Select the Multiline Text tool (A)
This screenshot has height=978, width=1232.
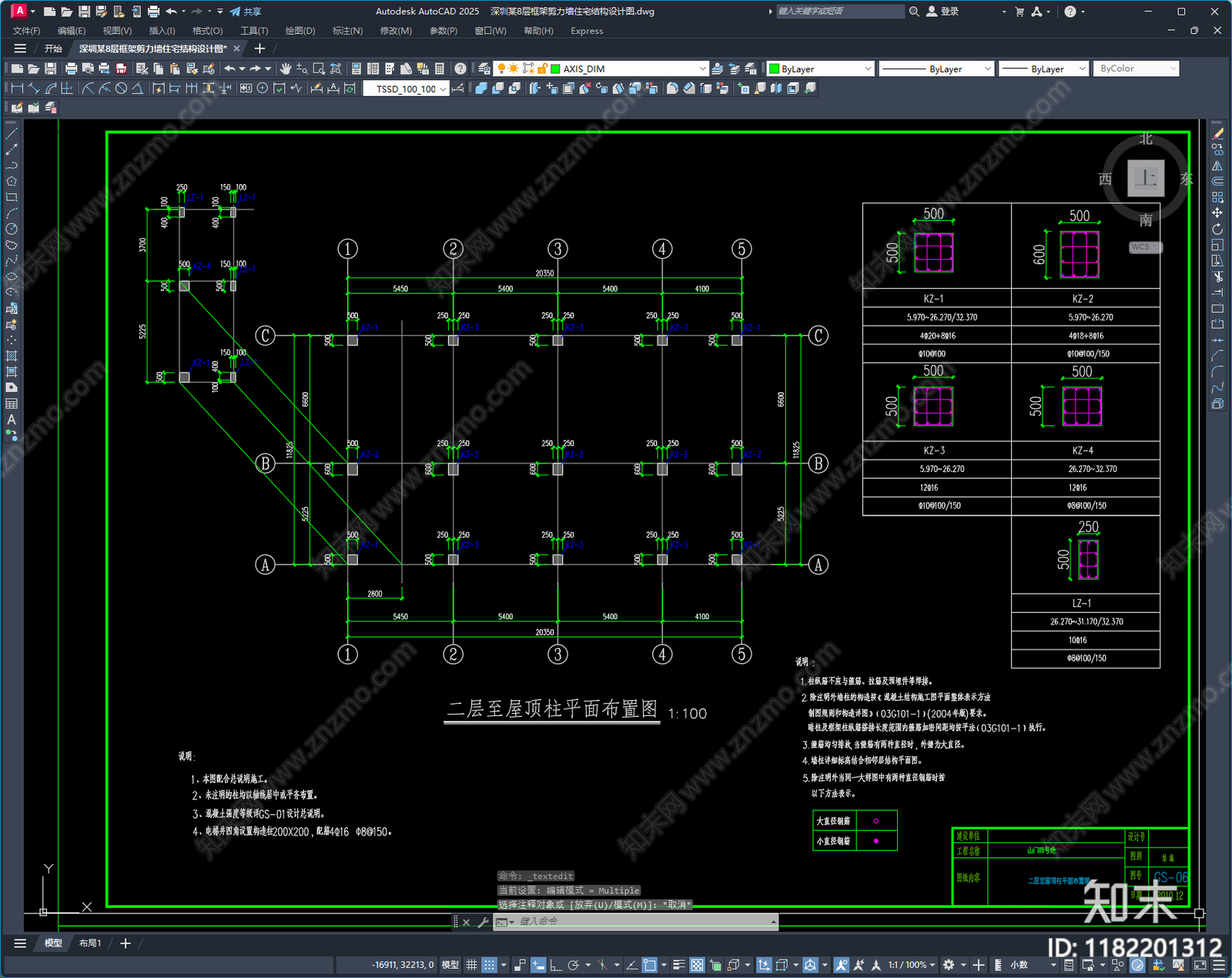click(12, 420)
